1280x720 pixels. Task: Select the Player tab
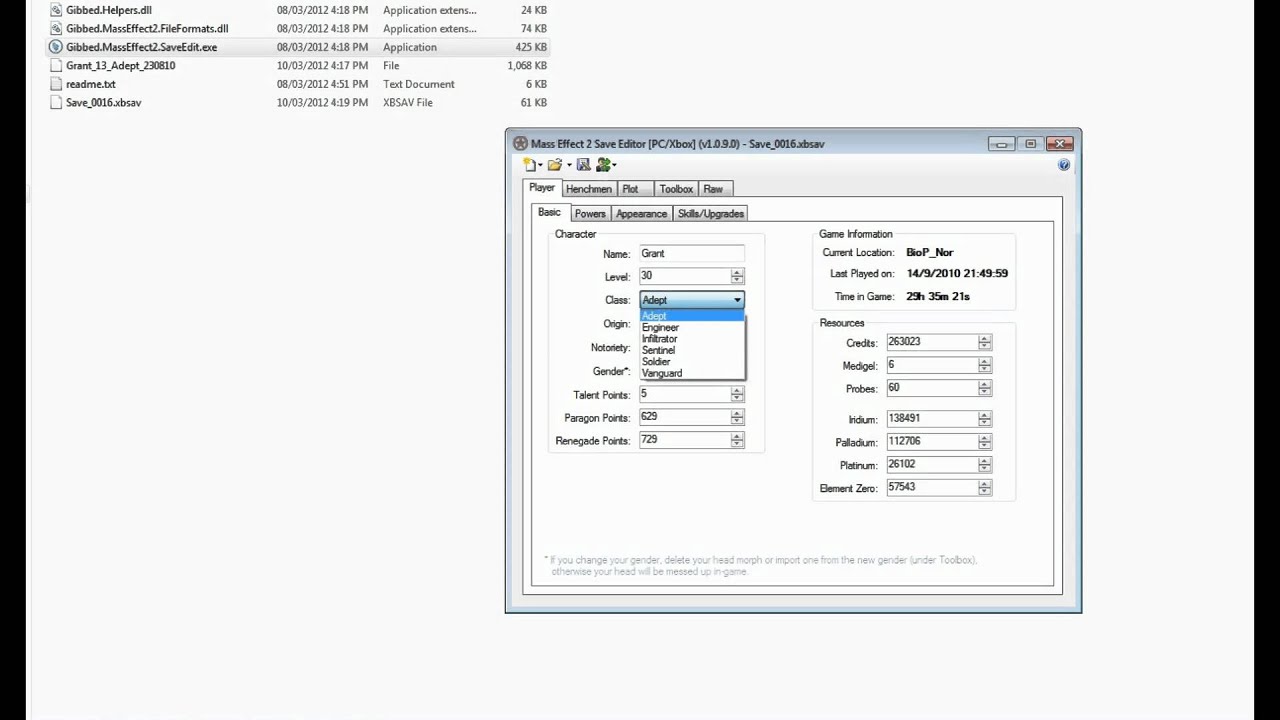[542, 188]
